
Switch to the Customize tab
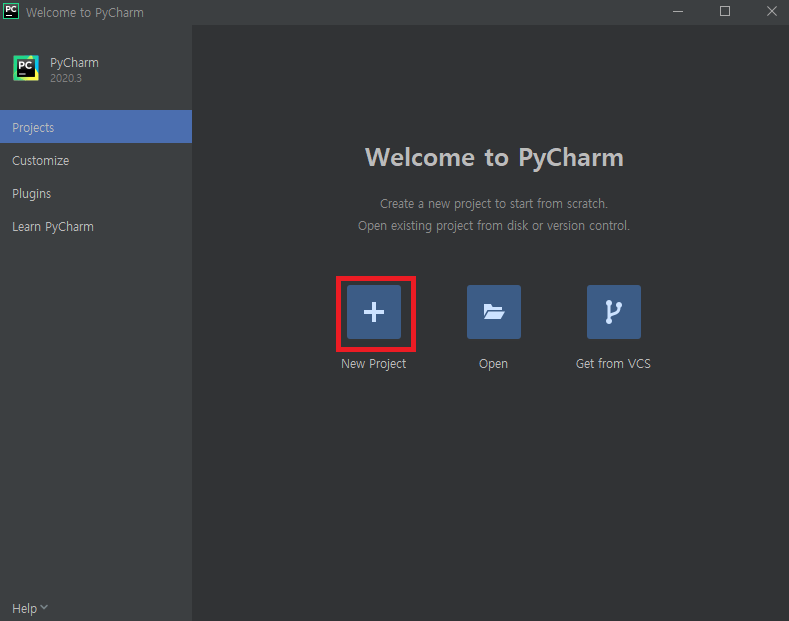(96, 161)
